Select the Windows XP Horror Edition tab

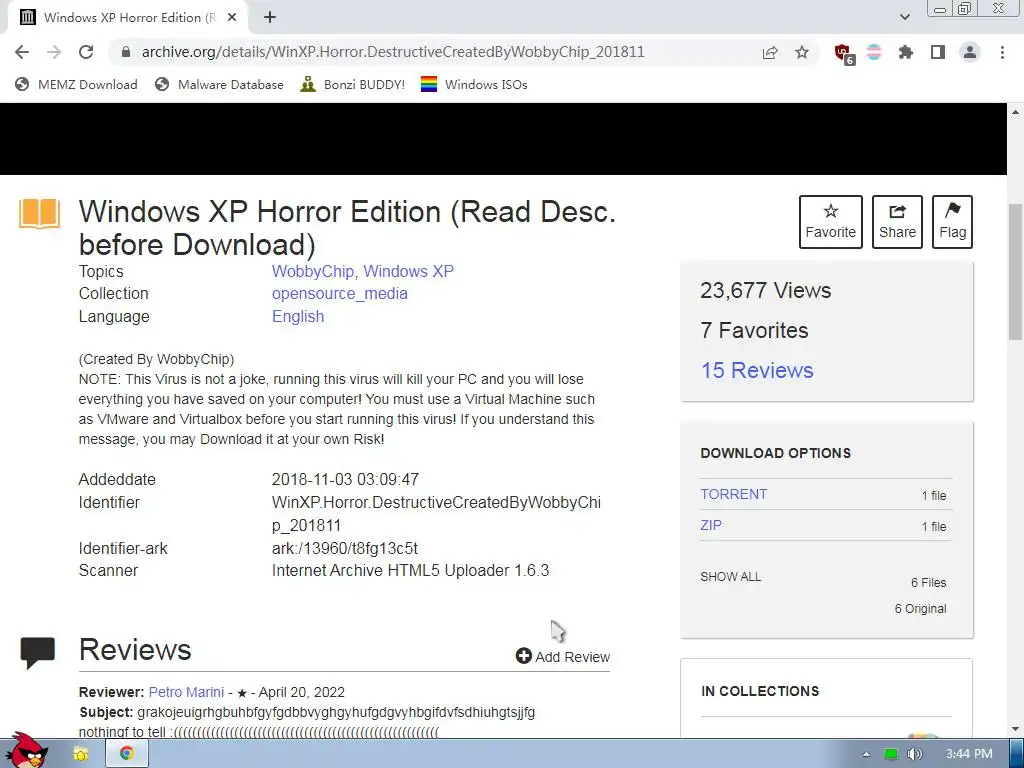tap(128, 18)
